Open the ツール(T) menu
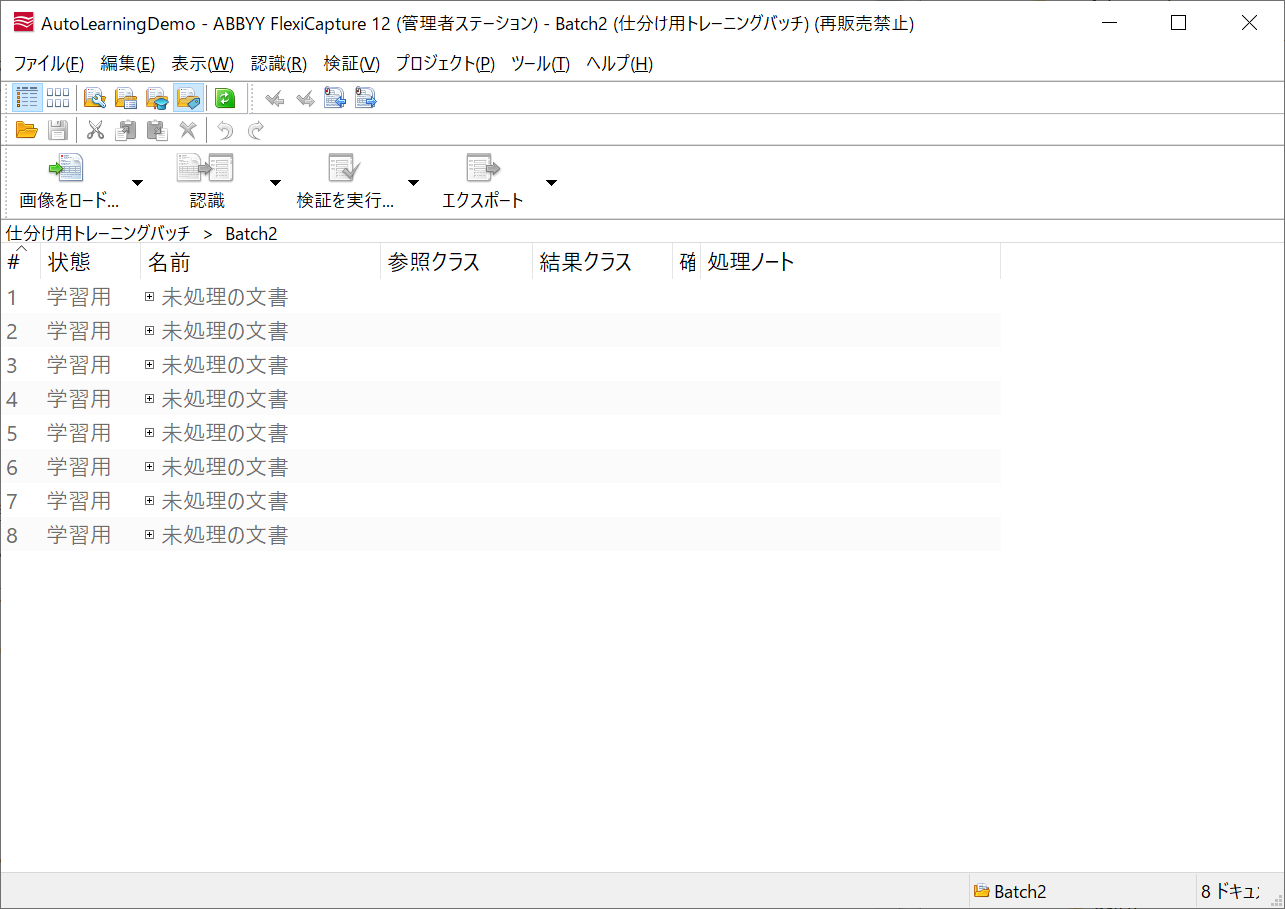Image resolution: width=1285 pixels, height=909 pixels. [x=540, y=64]
